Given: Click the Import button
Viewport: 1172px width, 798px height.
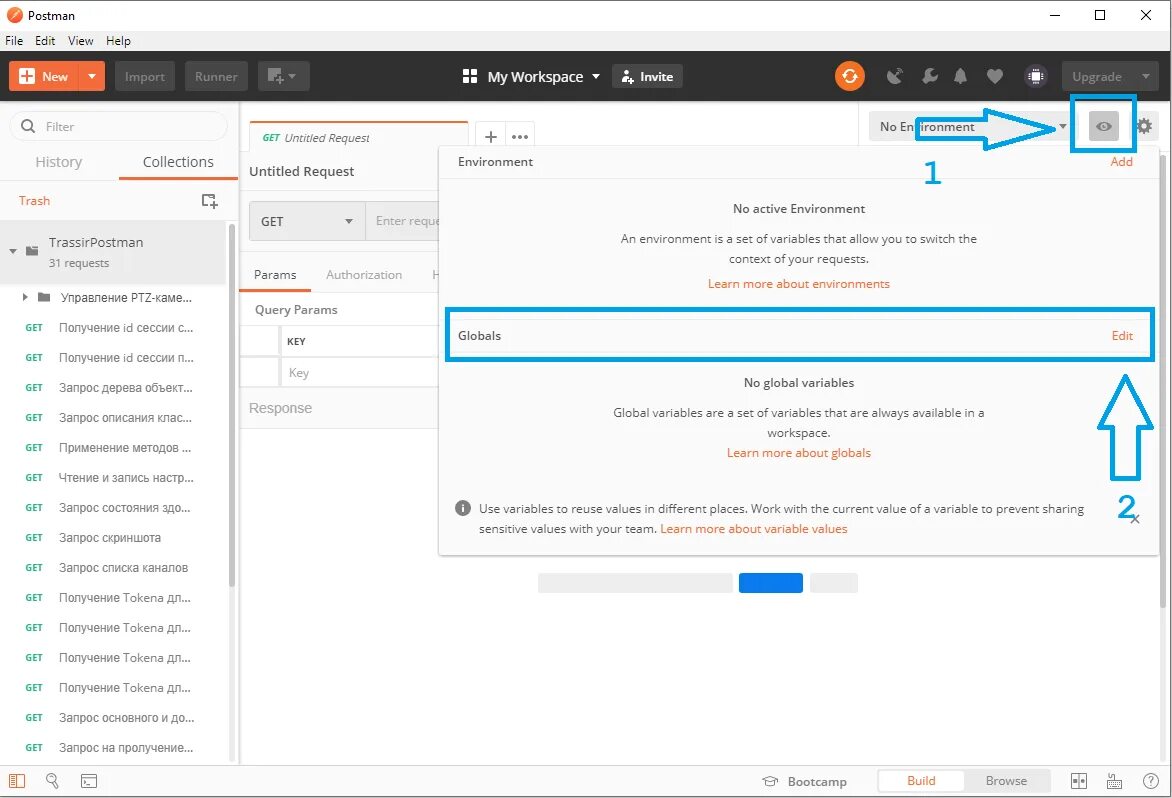Looking at the screenshot, I should [145, 76].
